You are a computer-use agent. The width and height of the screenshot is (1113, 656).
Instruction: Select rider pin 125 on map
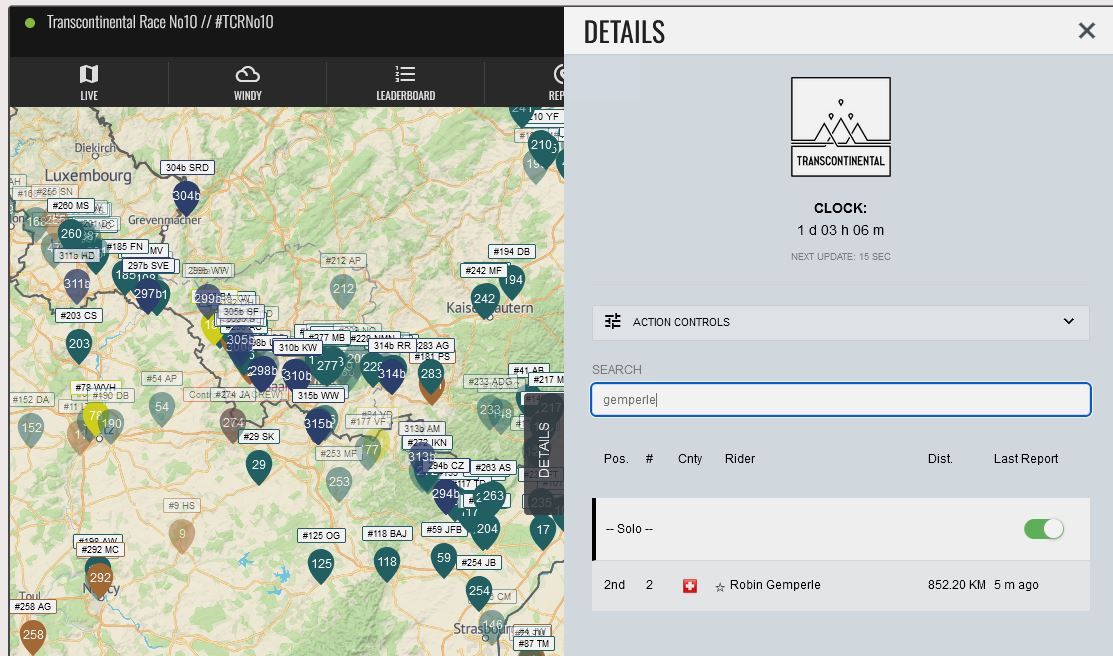click(x=321, y=565)
